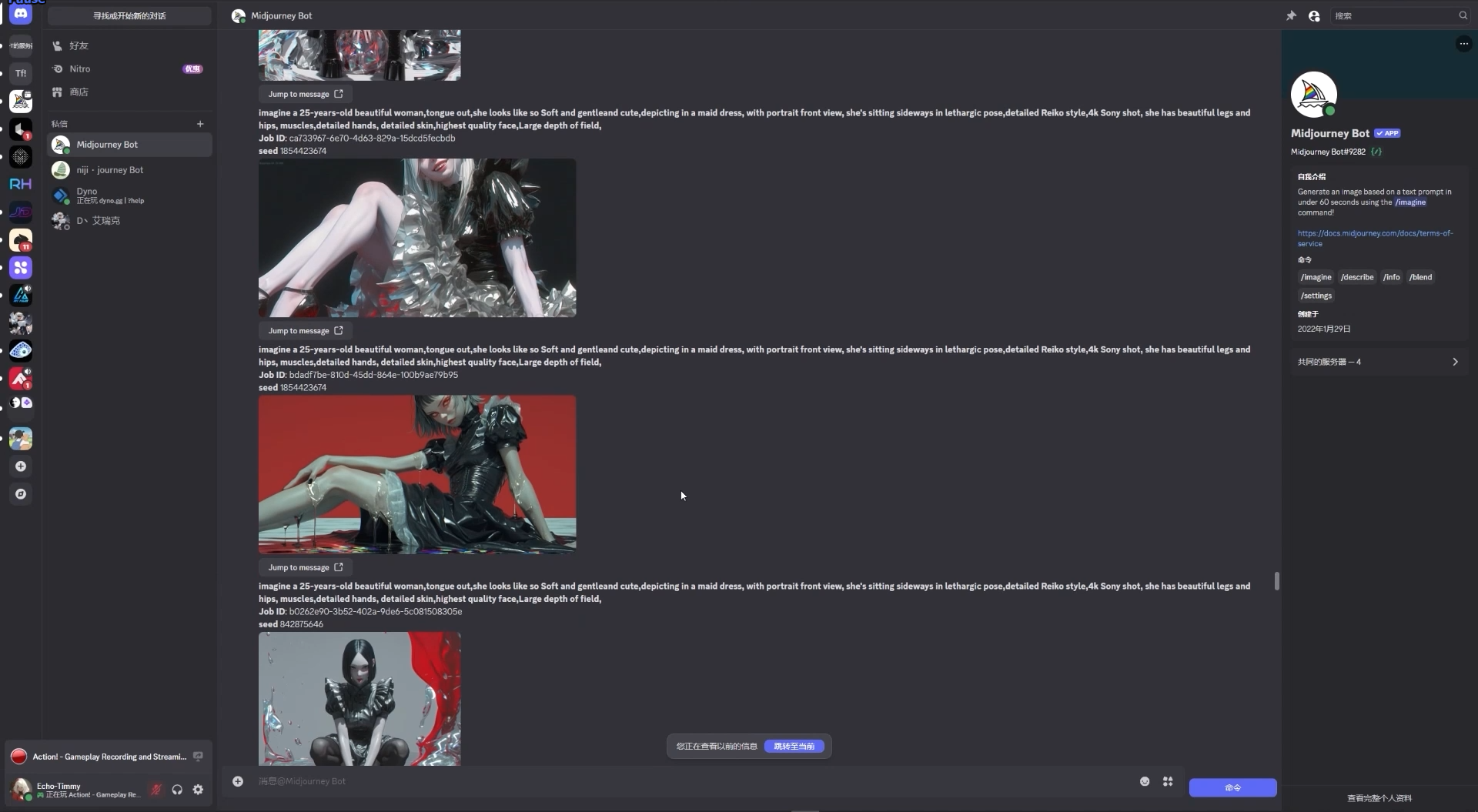
Task: Open the RH server icon
Action: (x=21, y=184)
